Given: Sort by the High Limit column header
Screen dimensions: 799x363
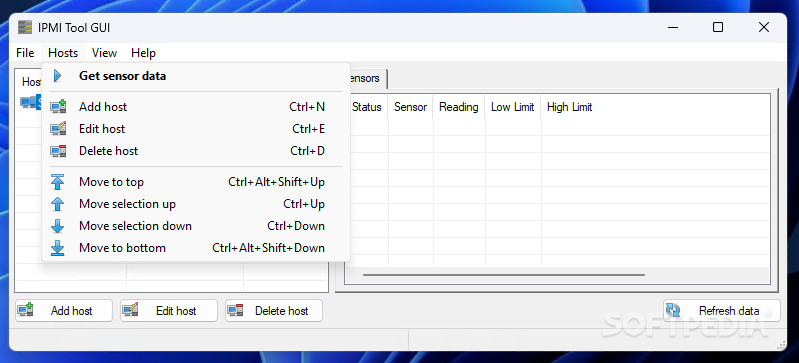Looking at the screenshot, I should (x=570, y=107).
